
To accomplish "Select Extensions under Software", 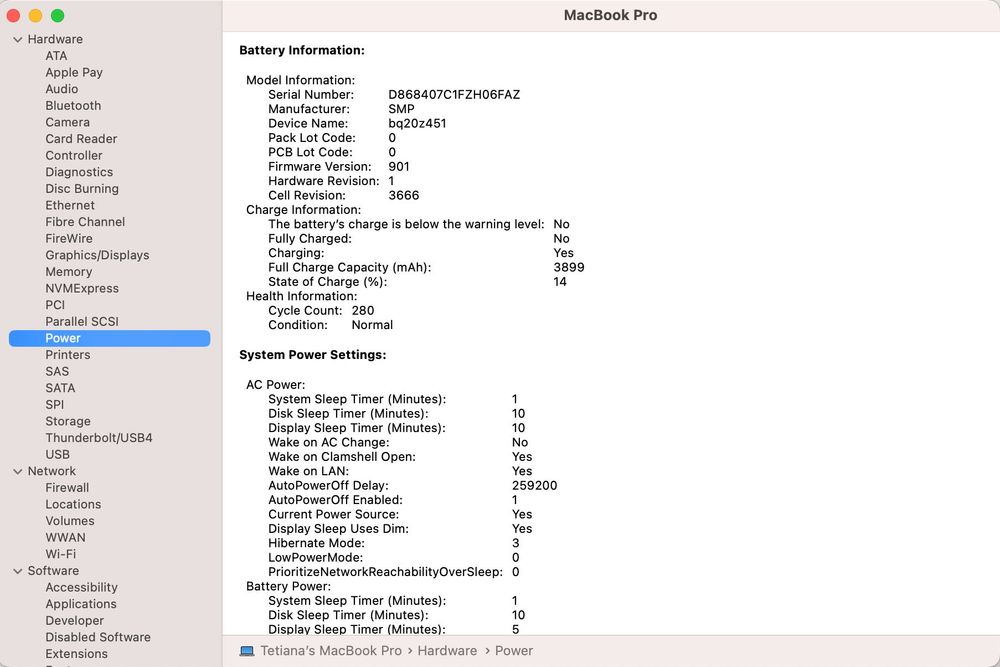I will pos(77,654).
